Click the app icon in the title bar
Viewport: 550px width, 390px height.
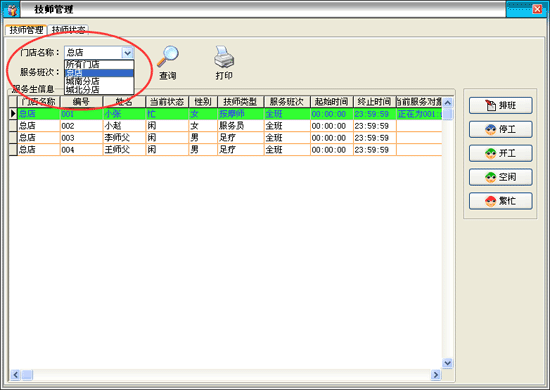pos(12,9)
